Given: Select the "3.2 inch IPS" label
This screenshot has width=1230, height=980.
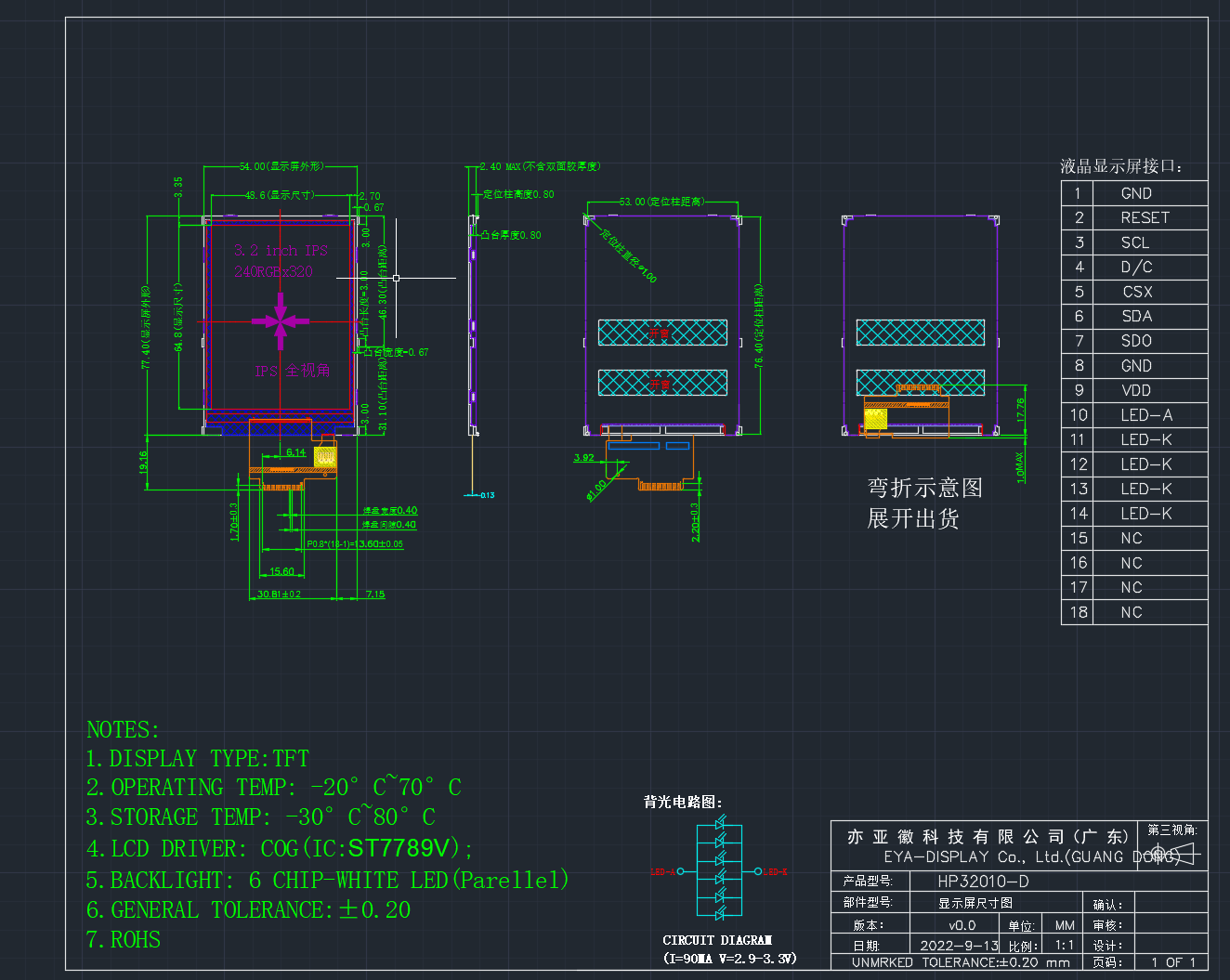Looking at the screenshot, I should click(x=281, y=250).
